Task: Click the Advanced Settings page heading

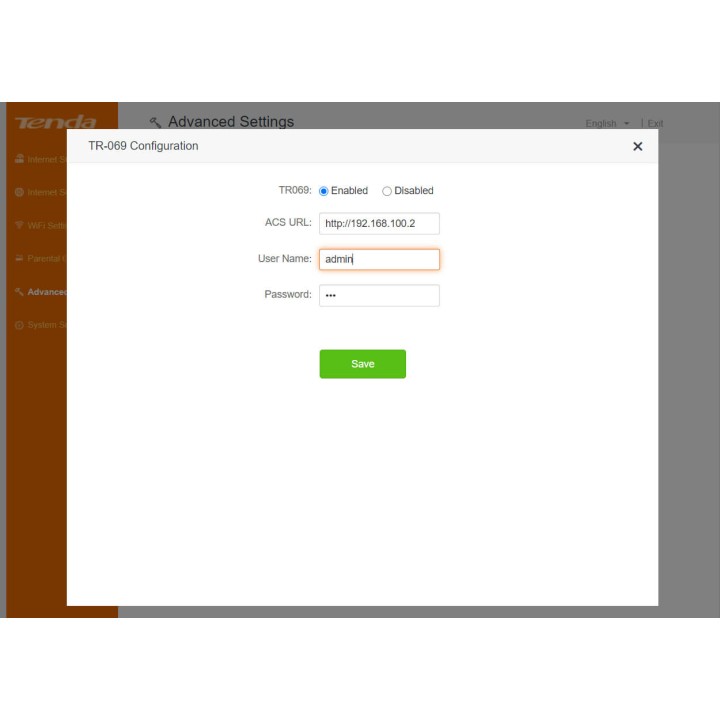Action: [231, 122]
